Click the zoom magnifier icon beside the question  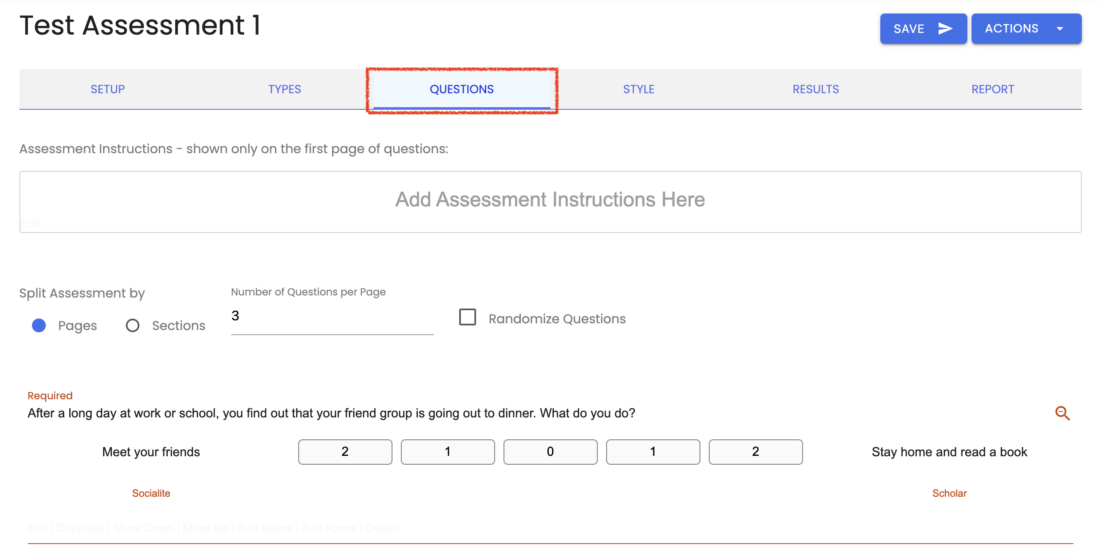pos(1062,413)
